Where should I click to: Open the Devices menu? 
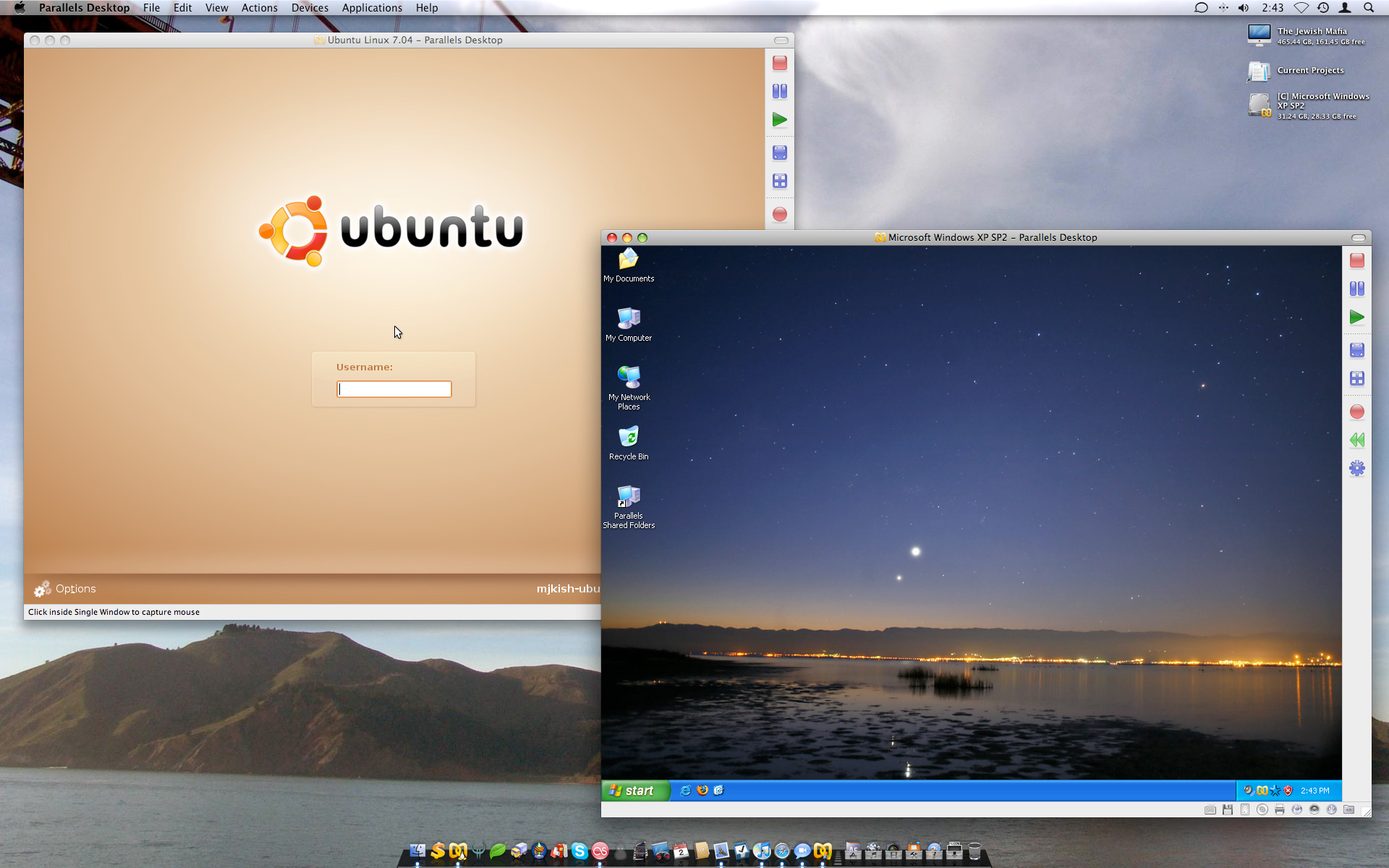[x=310, y=8]
